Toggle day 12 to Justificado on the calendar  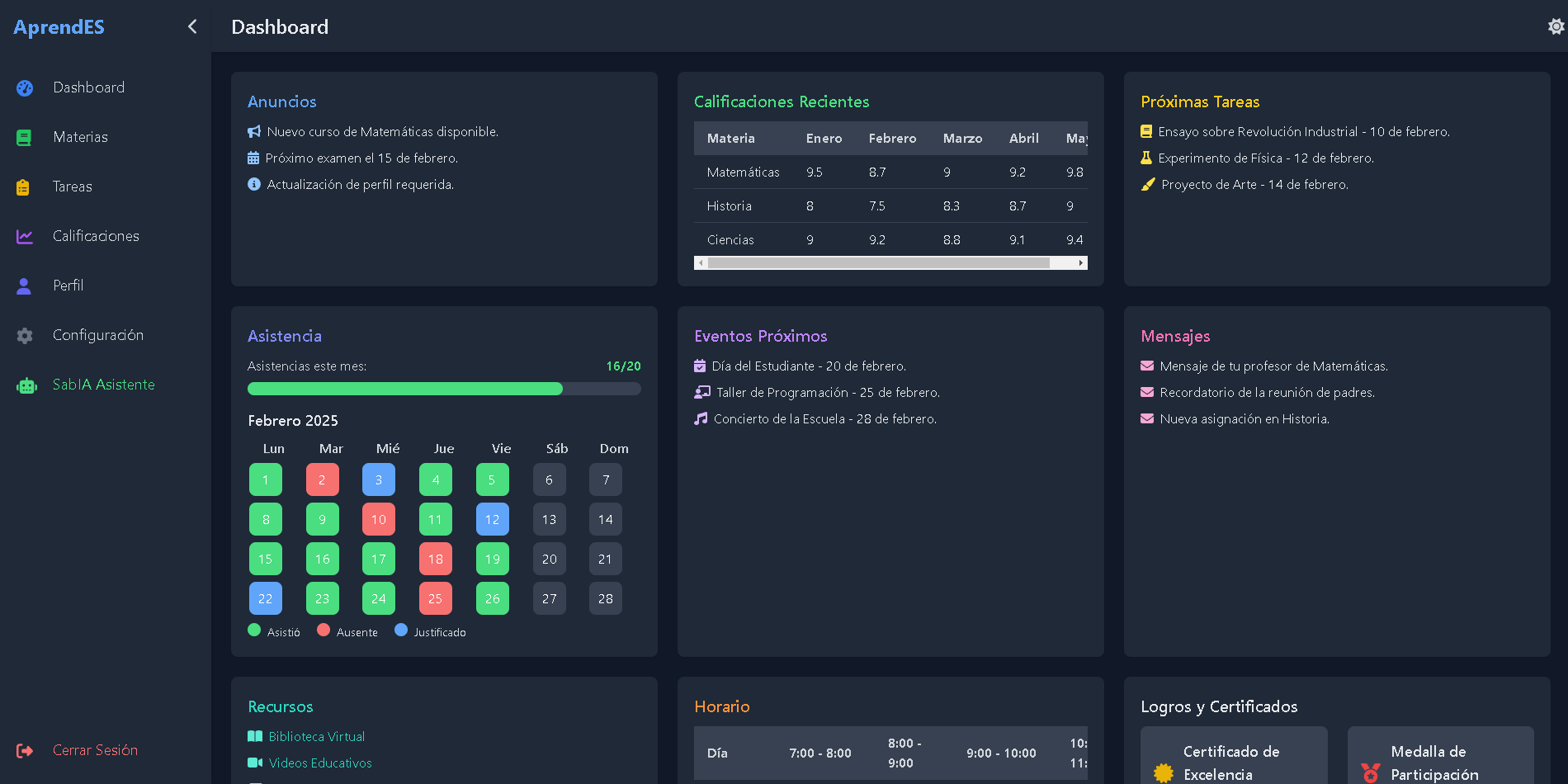coord(492,519)
